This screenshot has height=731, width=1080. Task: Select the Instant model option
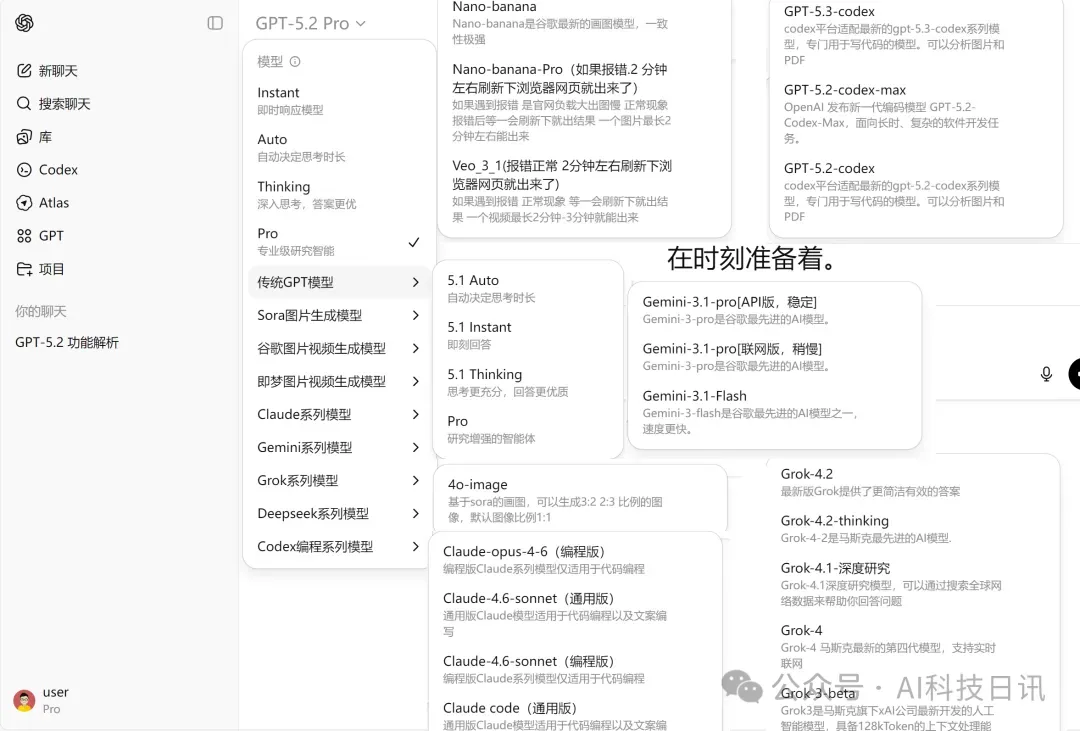(x=338, y=101)
